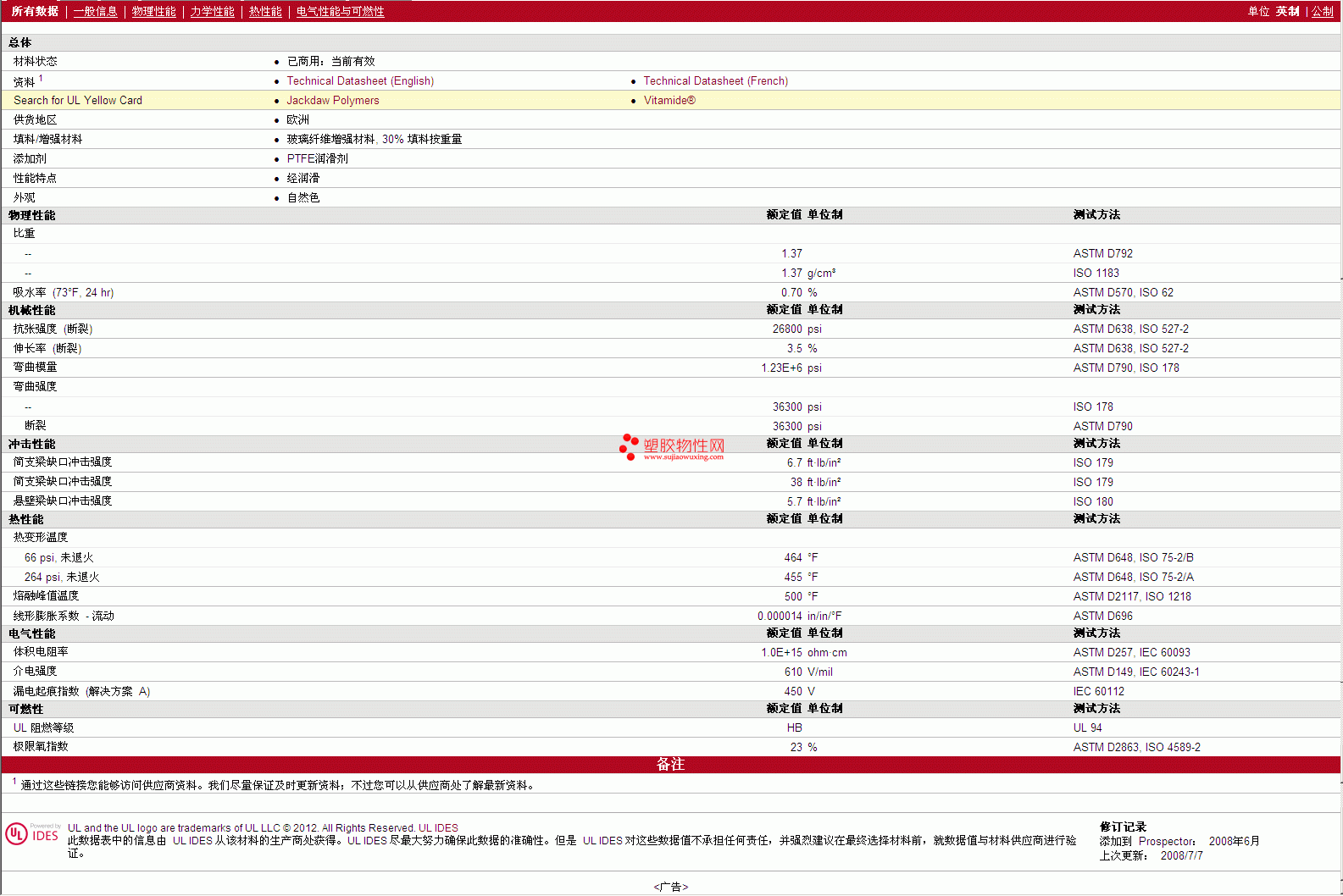Click the Jackdaw Polymers link

coord(332,100)
